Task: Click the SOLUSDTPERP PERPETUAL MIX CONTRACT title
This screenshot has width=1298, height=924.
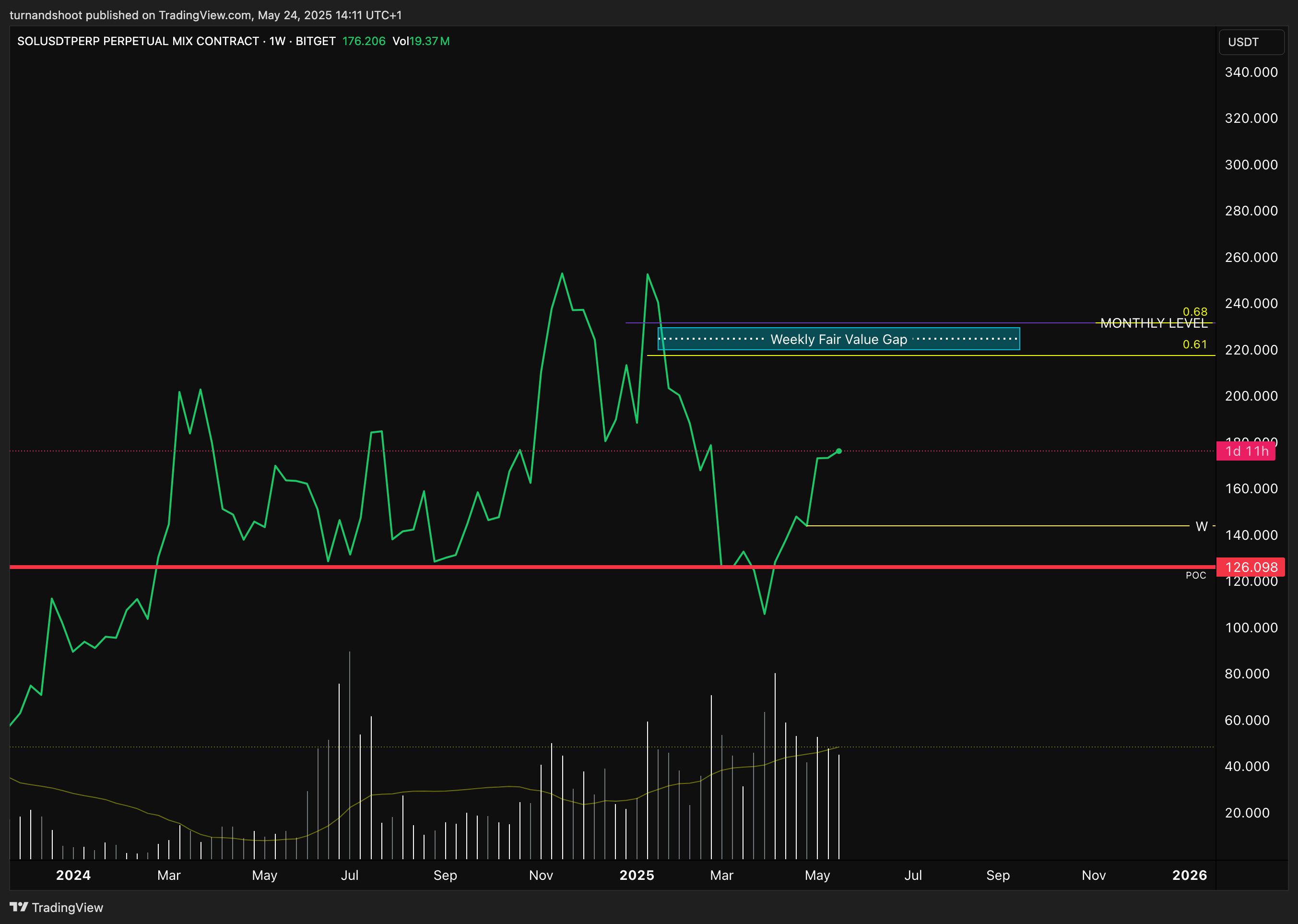Action: coord(138,41)
